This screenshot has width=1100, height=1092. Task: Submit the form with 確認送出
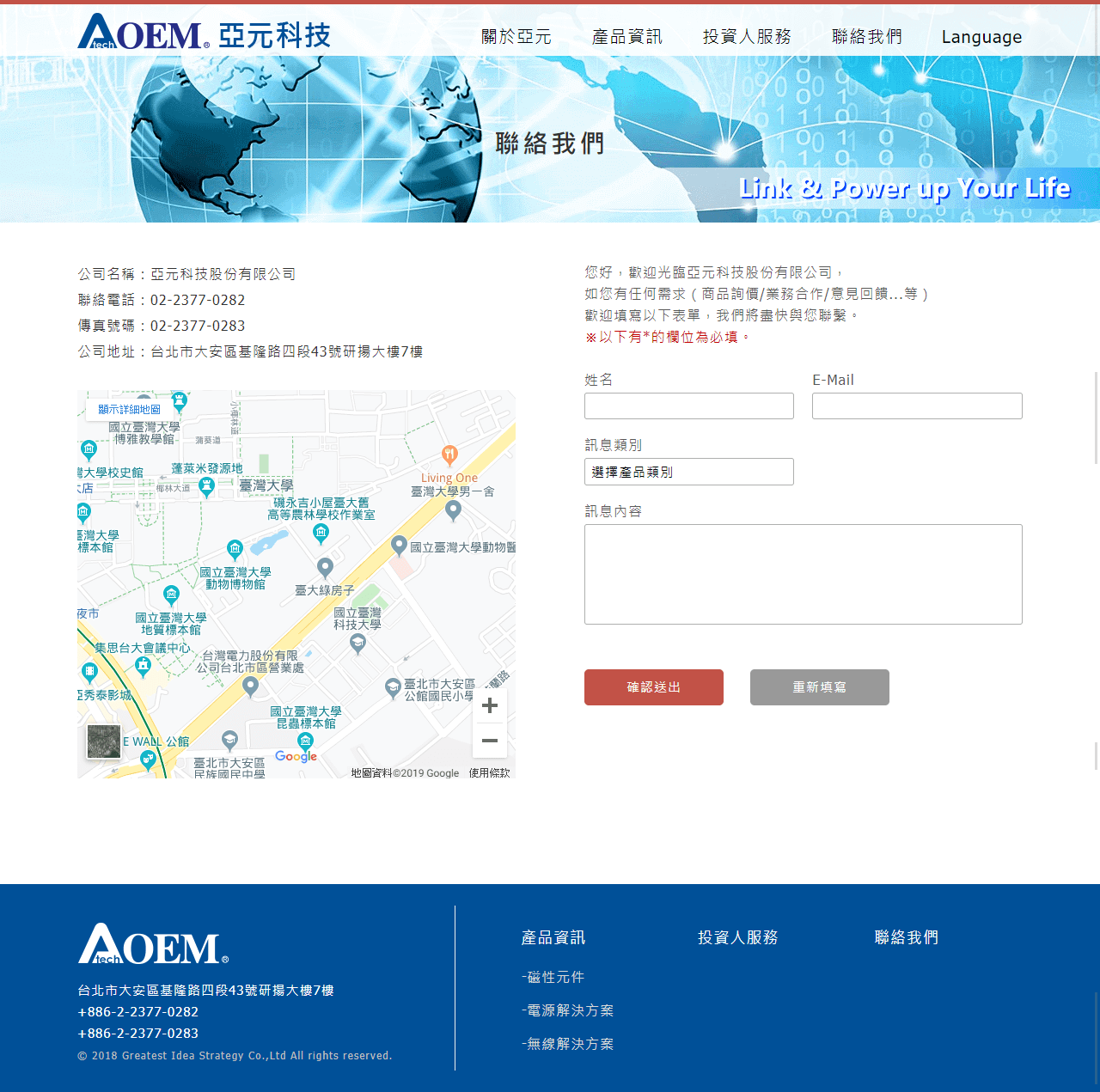click(654, 687)
